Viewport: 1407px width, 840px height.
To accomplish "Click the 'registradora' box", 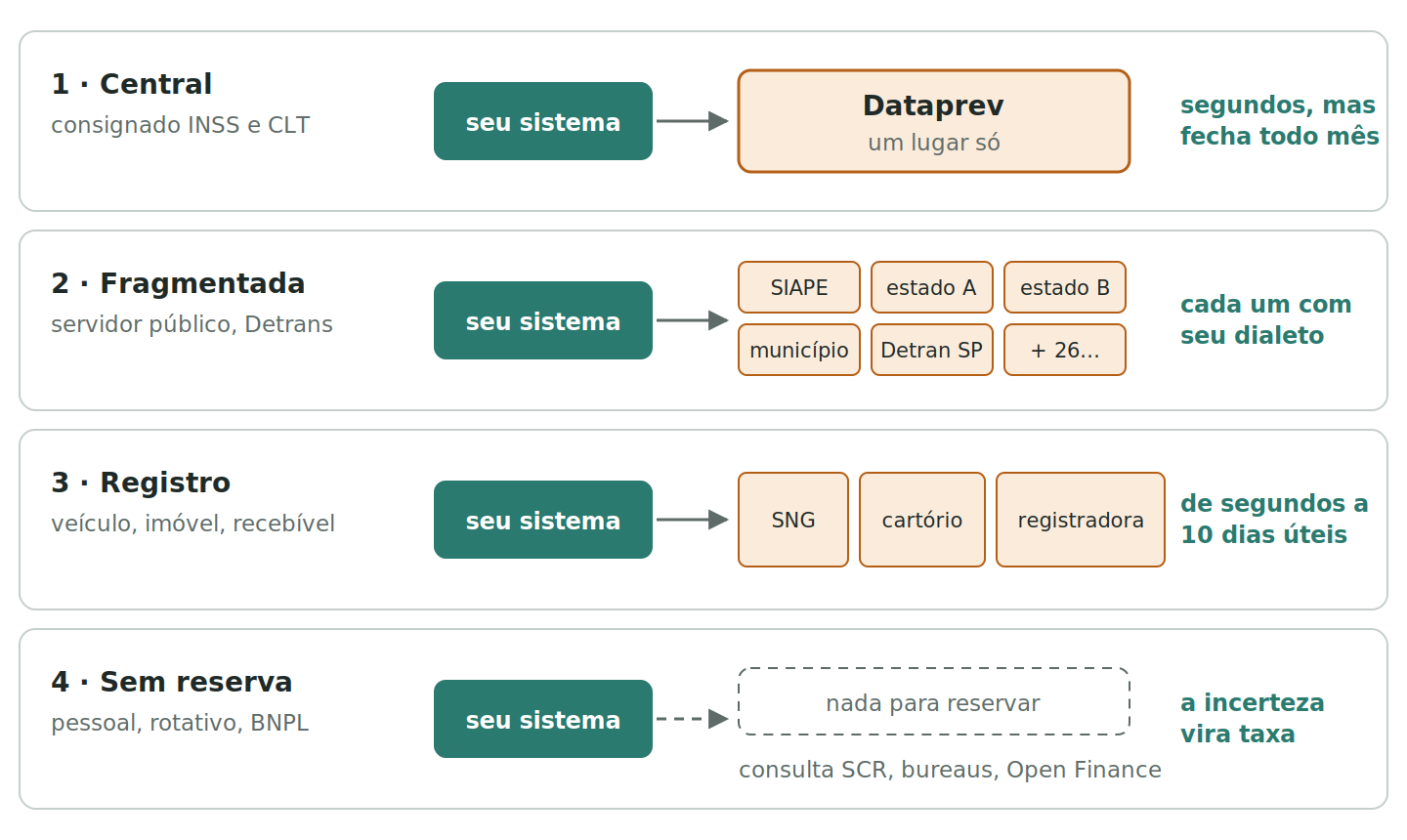I will (x=1081, y=520).
